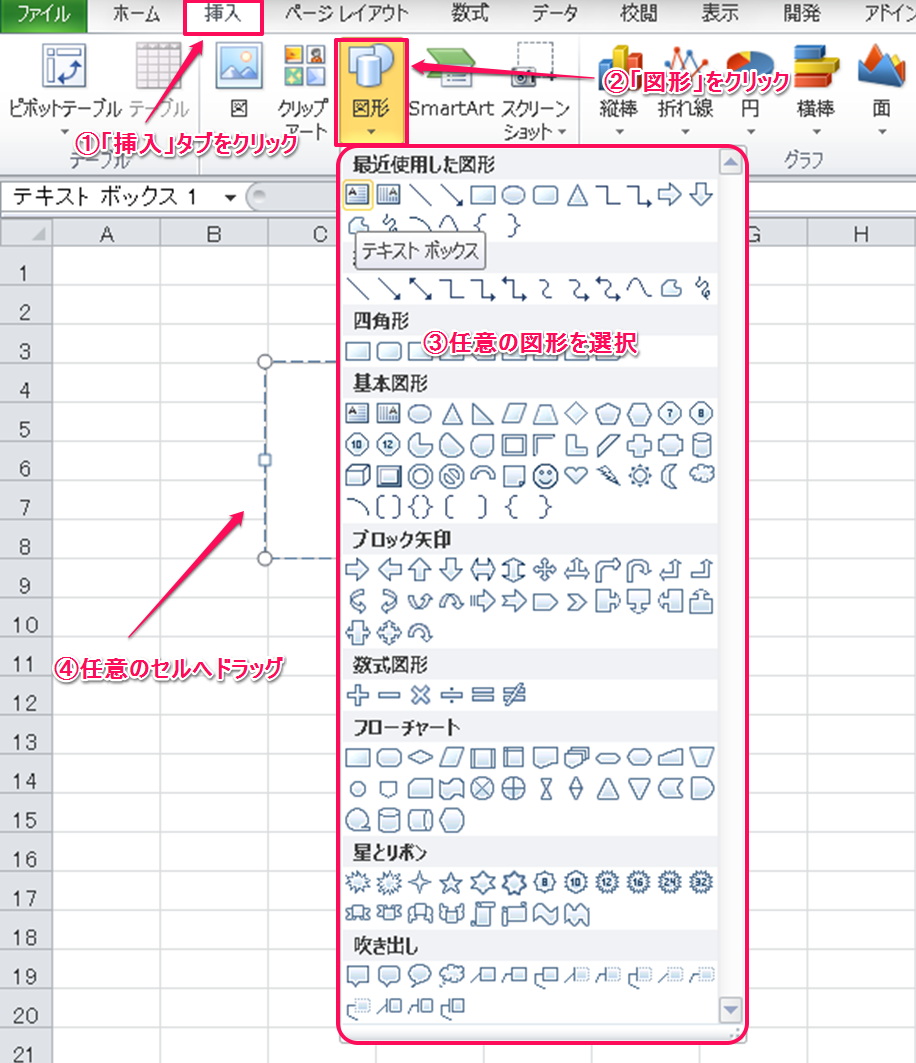Select the flowchart decision diamond
This screenshot has width=916, height=1063.
point(420,757)
